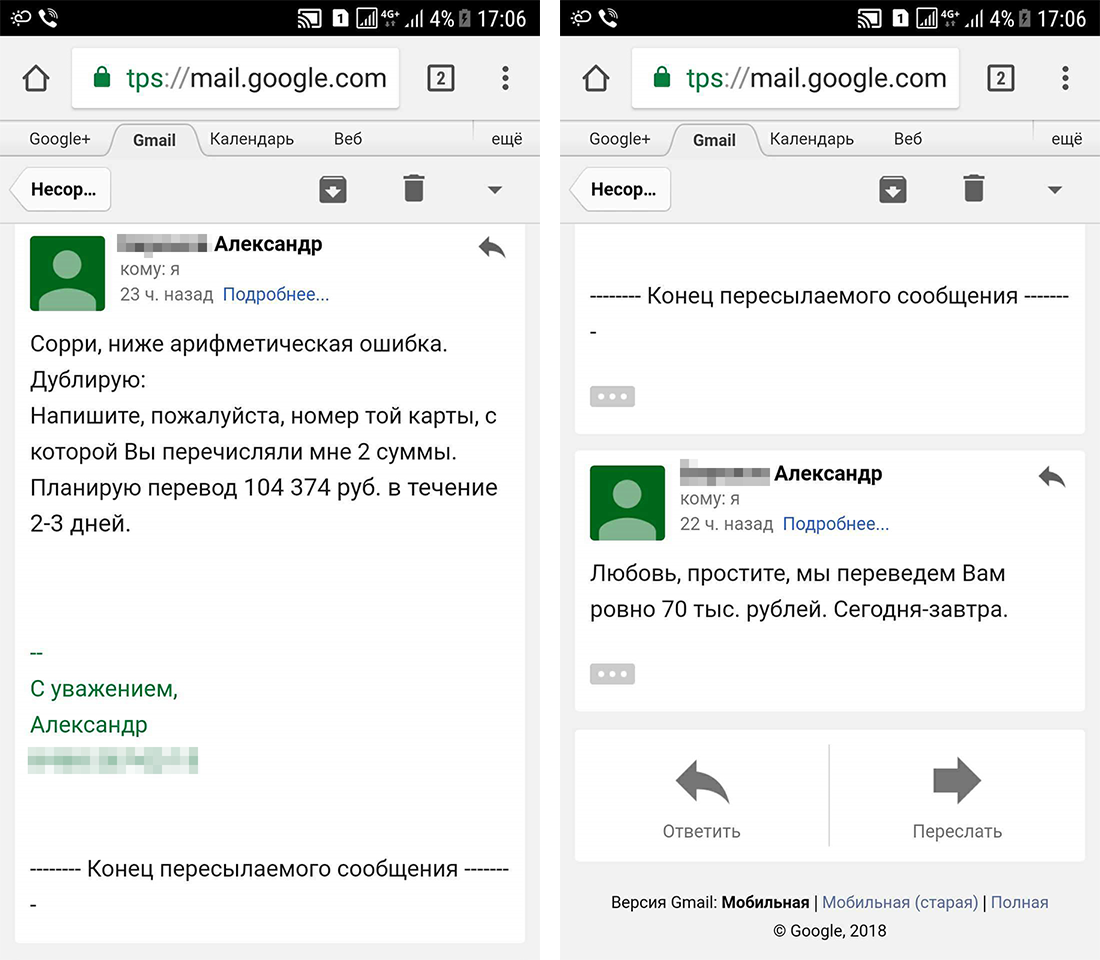Tap the home icon in left phone browser

tap(36, 78)
